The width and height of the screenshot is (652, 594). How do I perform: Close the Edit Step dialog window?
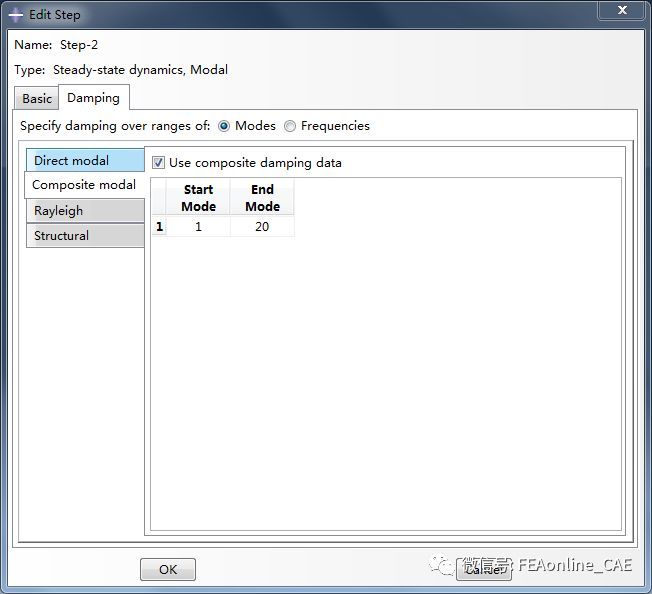[x=620, y=13]
